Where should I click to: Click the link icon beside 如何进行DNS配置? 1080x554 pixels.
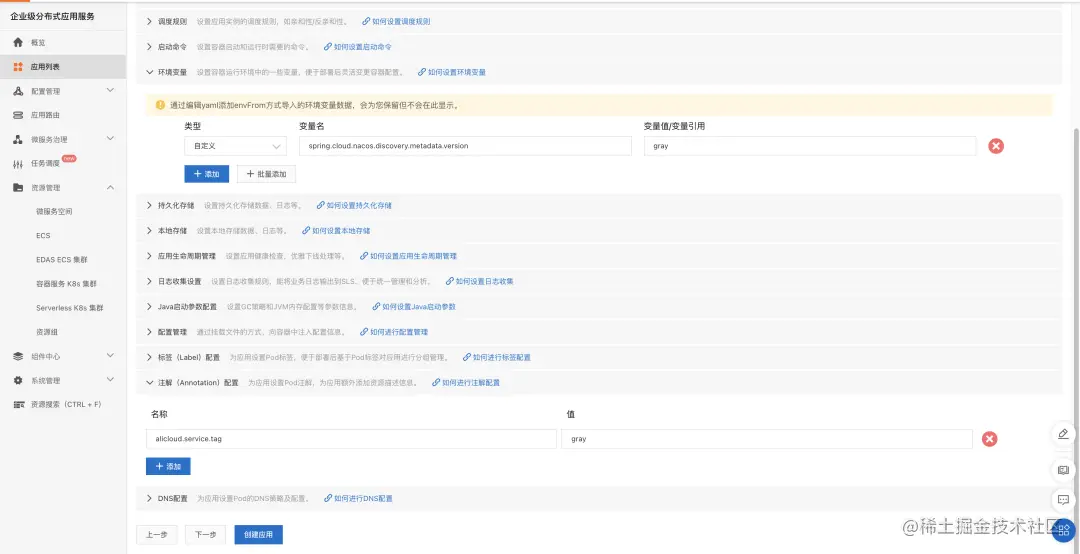point(328,498)
